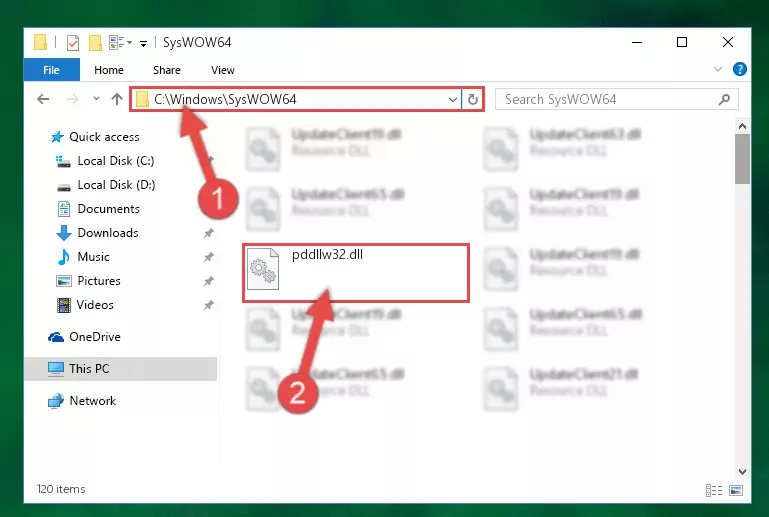Click the Documents icon in sidebar

[64, 209]
